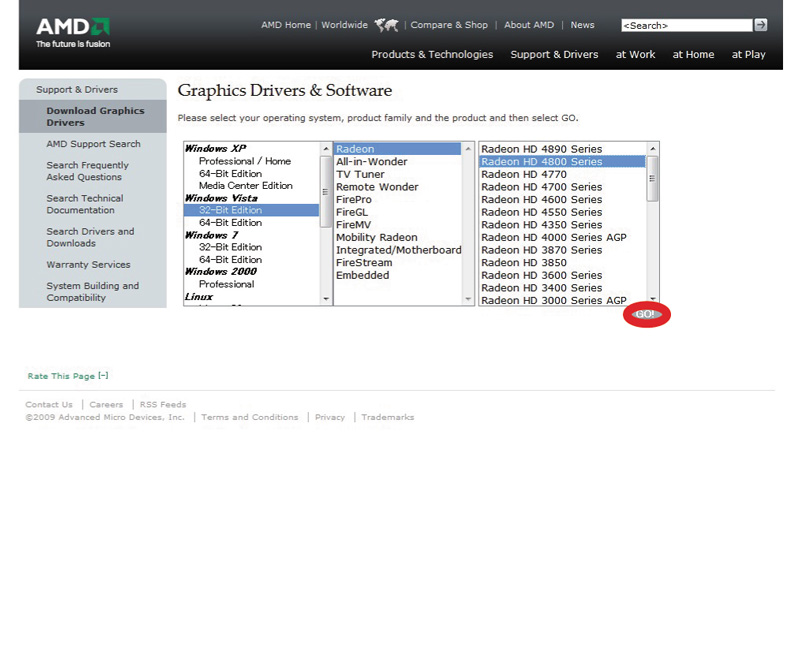
Task: Select Radeon product family
Action: point(397,149)
